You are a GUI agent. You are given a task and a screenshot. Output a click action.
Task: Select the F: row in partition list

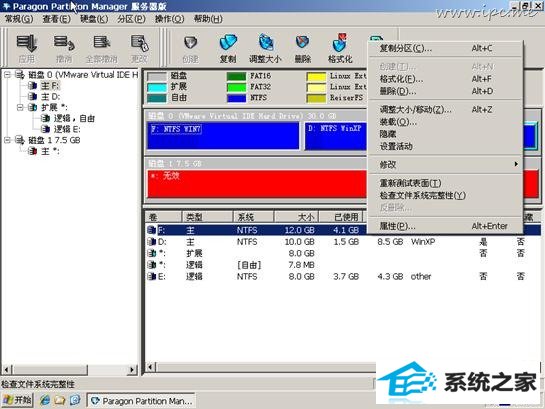point(343,230)
